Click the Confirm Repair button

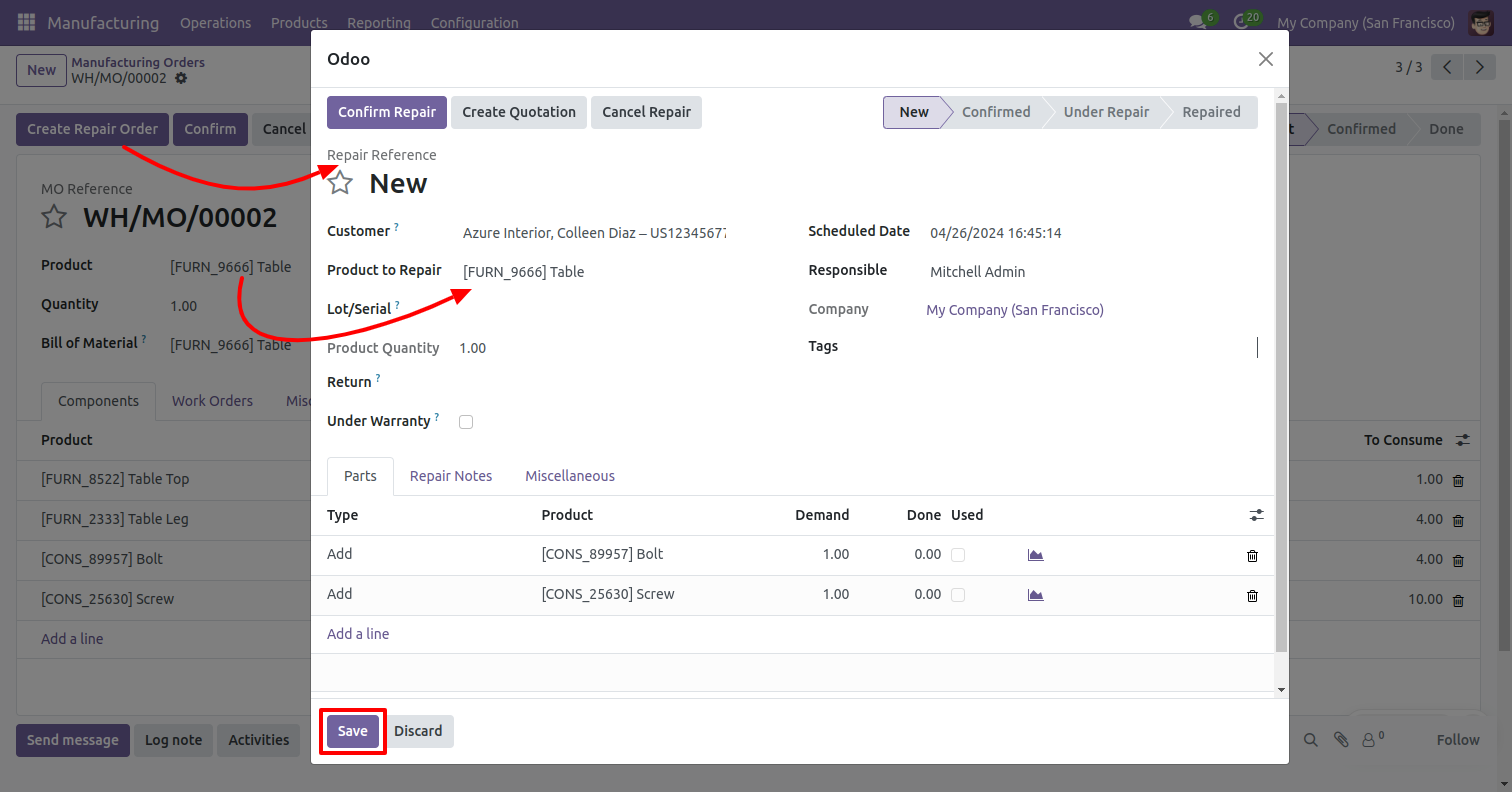coord(387,112)
